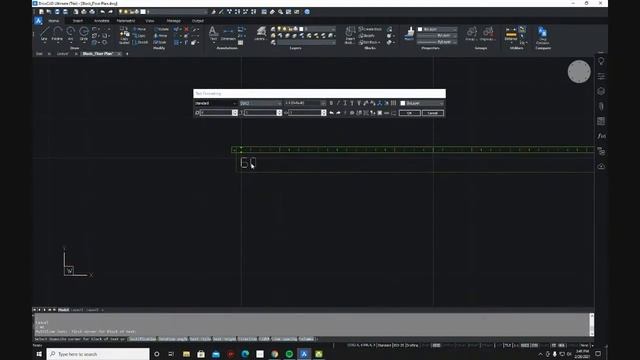Click the undo arrow in quick access toolbar
This screenshot has width=640, height=360.
[x=102, y=12]
